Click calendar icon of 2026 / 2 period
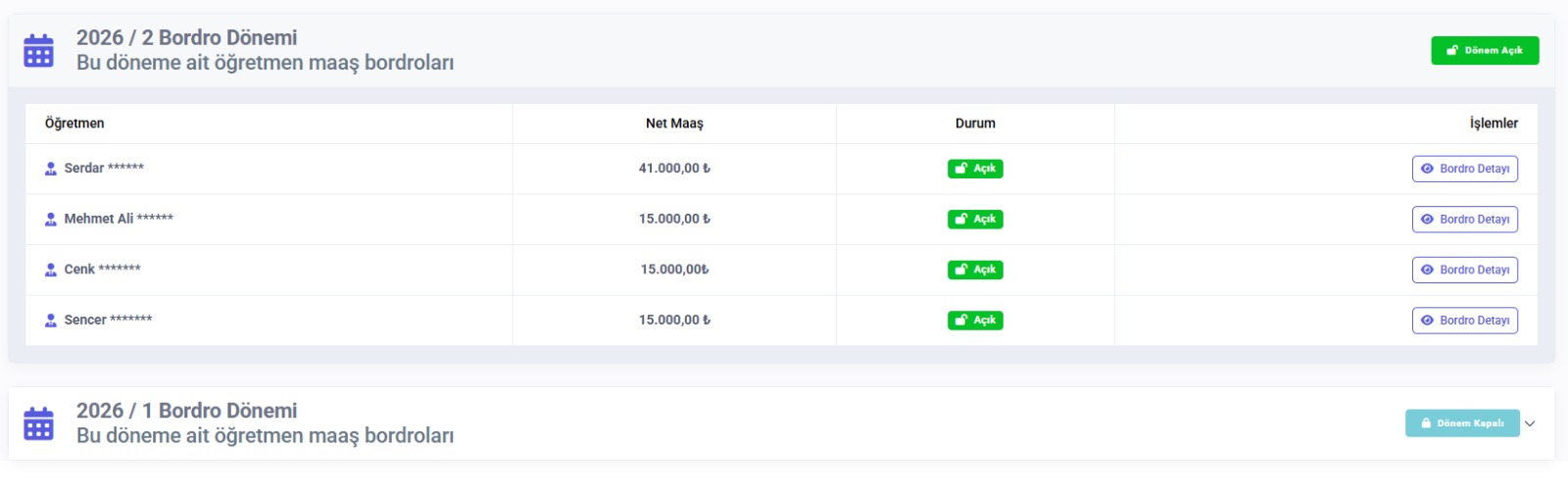The height and width of the screenshot is (498, 1568). (x=38, y=50)
